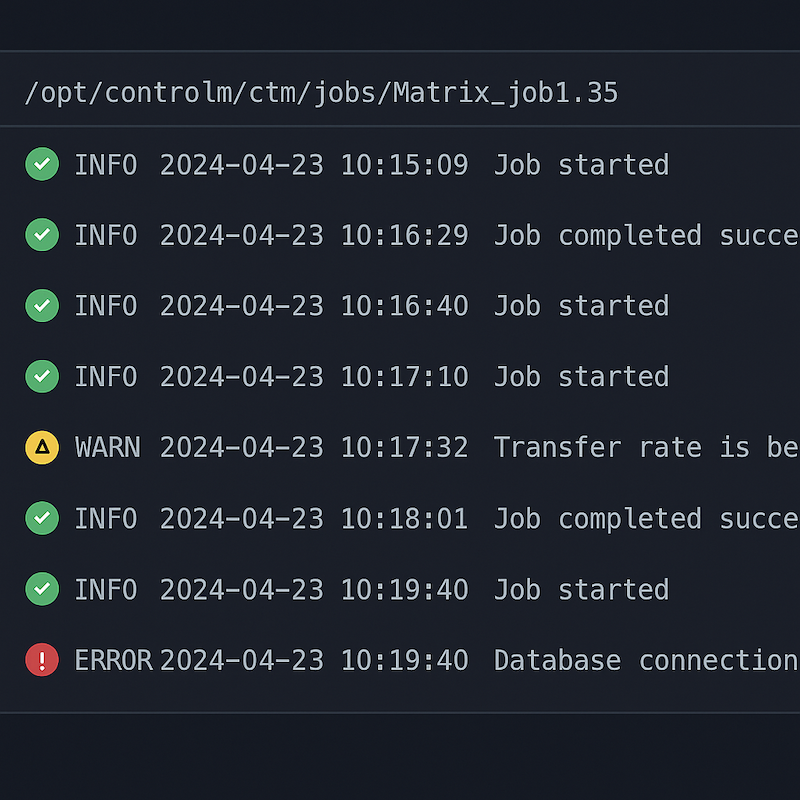
Task: Click the green check icon at 10:17:10
Action: tap(42, 377)
